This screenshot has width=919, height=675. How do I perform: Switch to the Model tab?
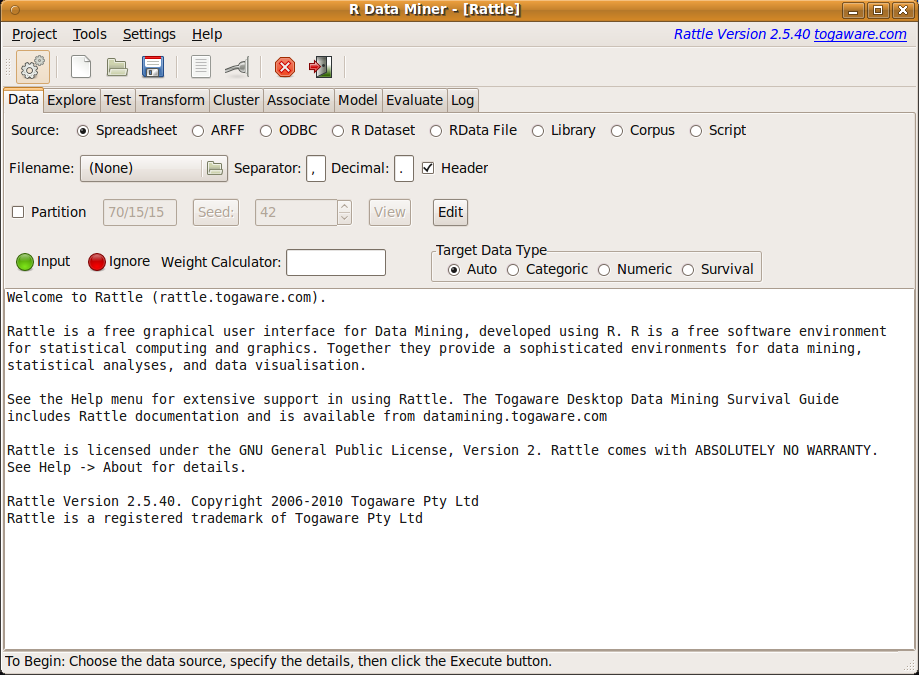tap(358, 100)
